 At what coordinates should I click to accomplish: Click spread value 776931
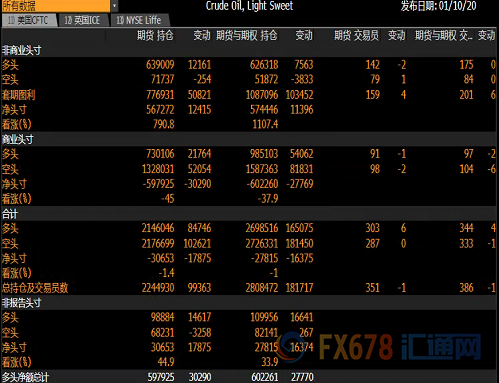[160, 95]
